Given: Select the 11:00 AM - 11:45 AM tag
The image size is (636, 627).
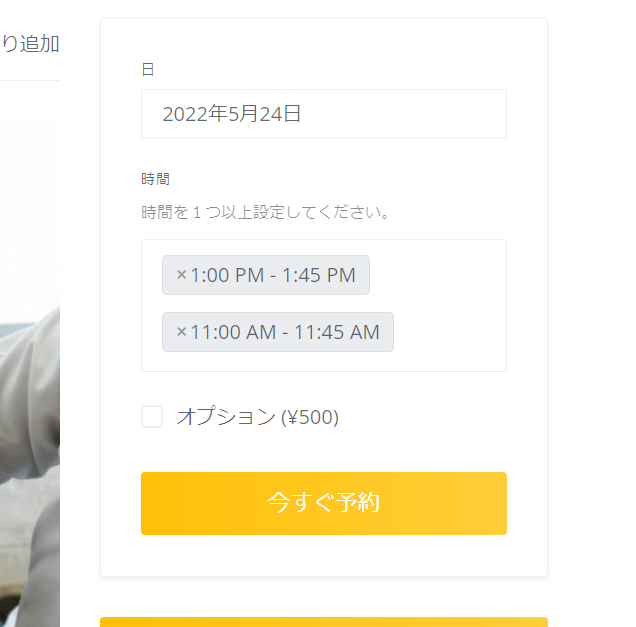Looking at the screenshot, I should 285,332.
